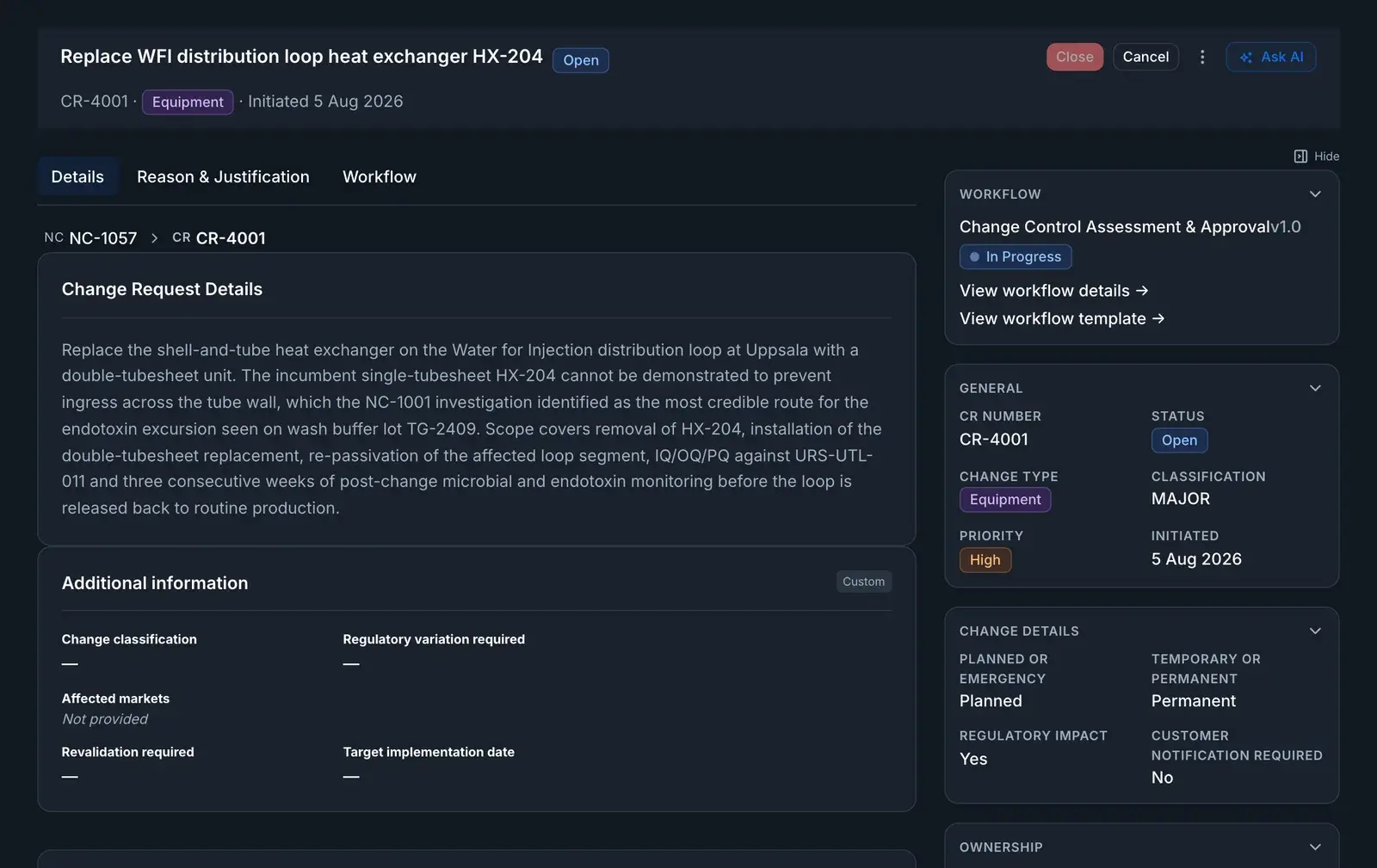
Task: Click 'Not provided' under Affected markets
Action: pyautogui.click(x=105, y=719)
